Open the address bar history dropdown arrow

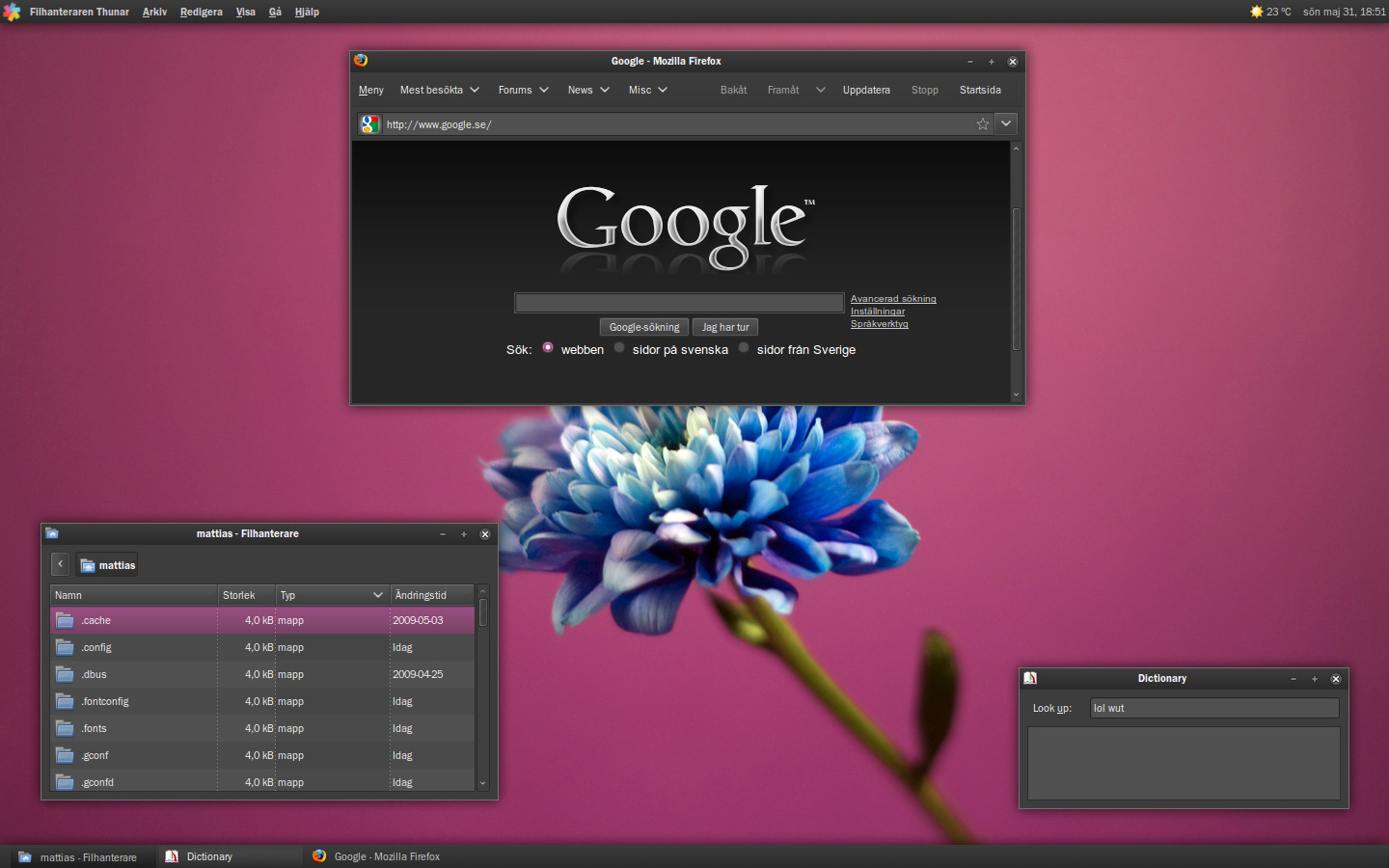(x=1006, y=123)
